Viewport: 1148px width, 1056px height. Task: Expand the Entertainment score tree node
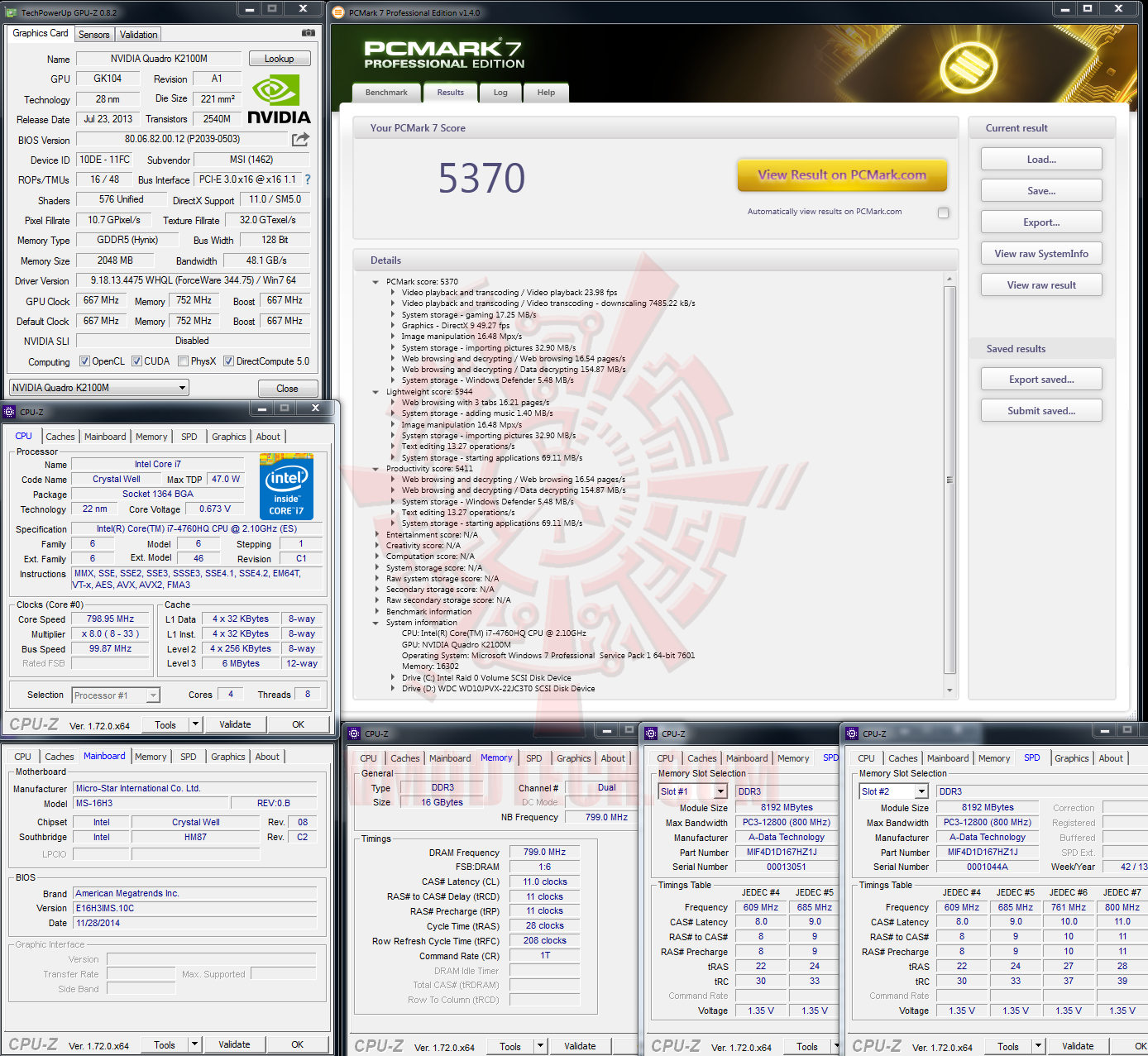[376, 535]
